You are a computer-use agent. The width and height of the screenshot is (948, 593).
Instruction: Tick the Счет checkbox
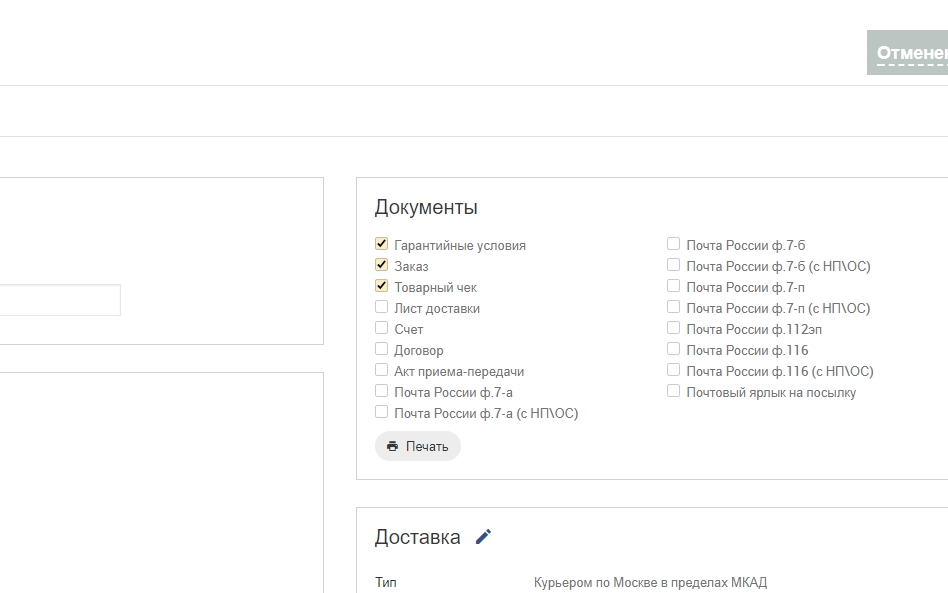tap(381, 328)
